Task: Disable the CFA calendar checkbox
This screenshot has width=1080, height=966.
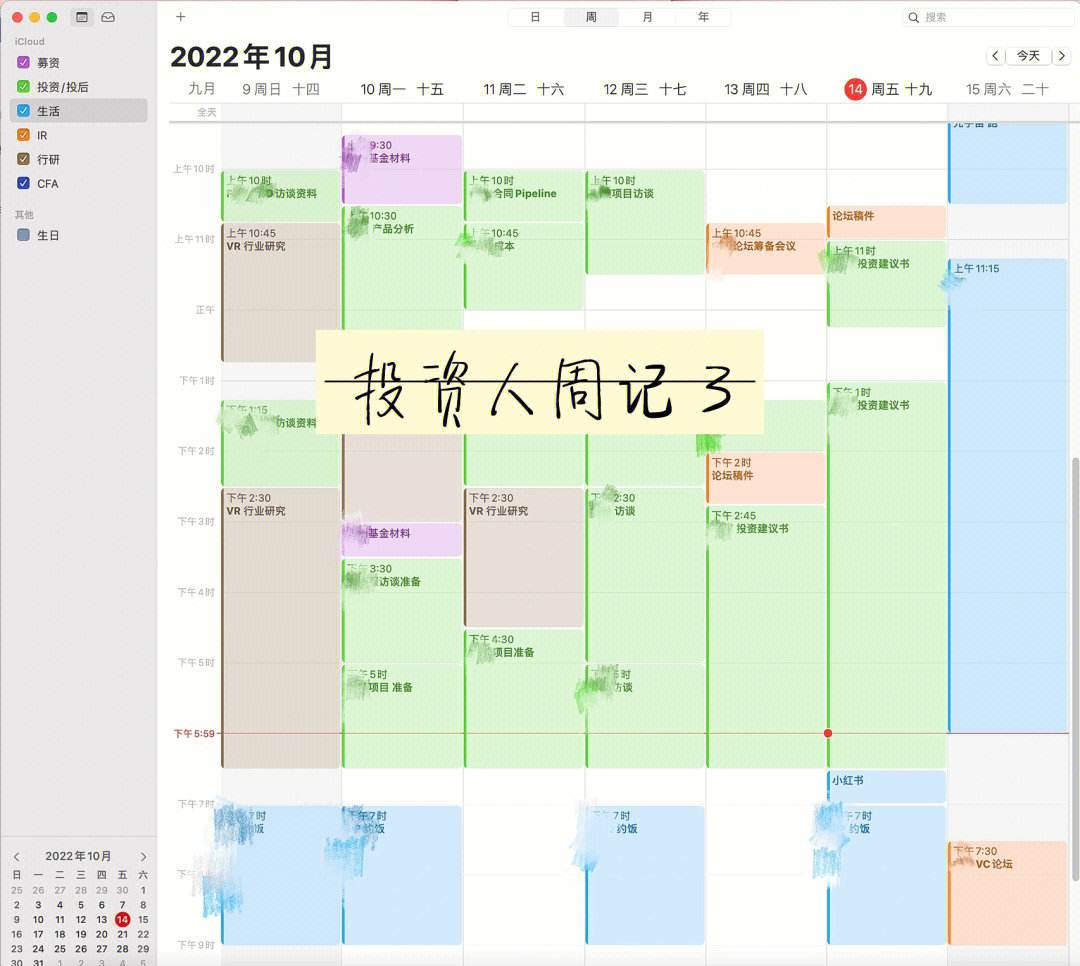Action: pyautogui.click(x=22, y=183)
